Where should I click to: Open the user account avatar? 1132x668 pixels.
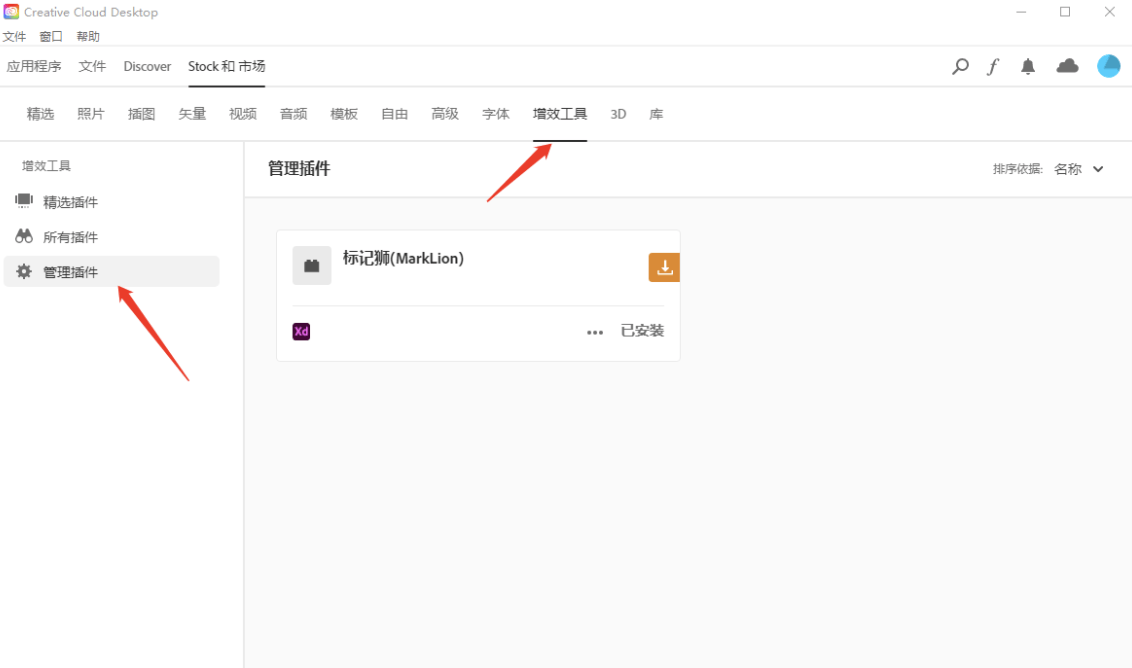coord(1108,66)
